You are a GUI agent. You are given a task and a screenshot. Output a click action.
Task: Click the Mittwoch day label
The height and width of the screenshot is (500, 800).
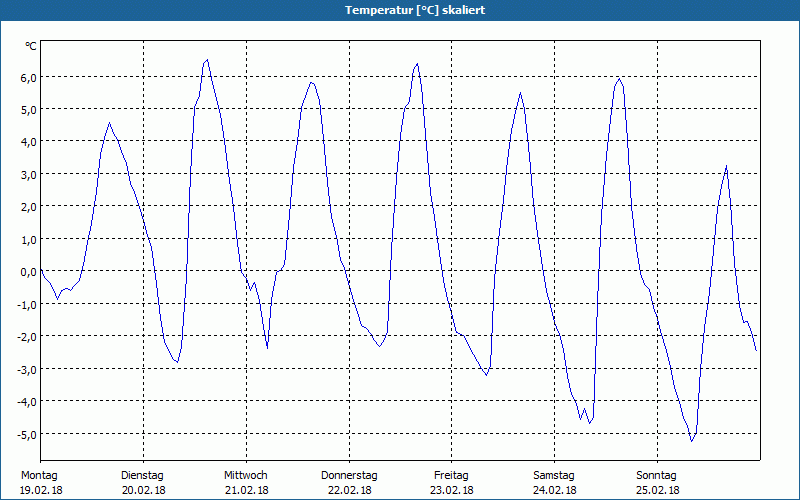tap(245, 475)
